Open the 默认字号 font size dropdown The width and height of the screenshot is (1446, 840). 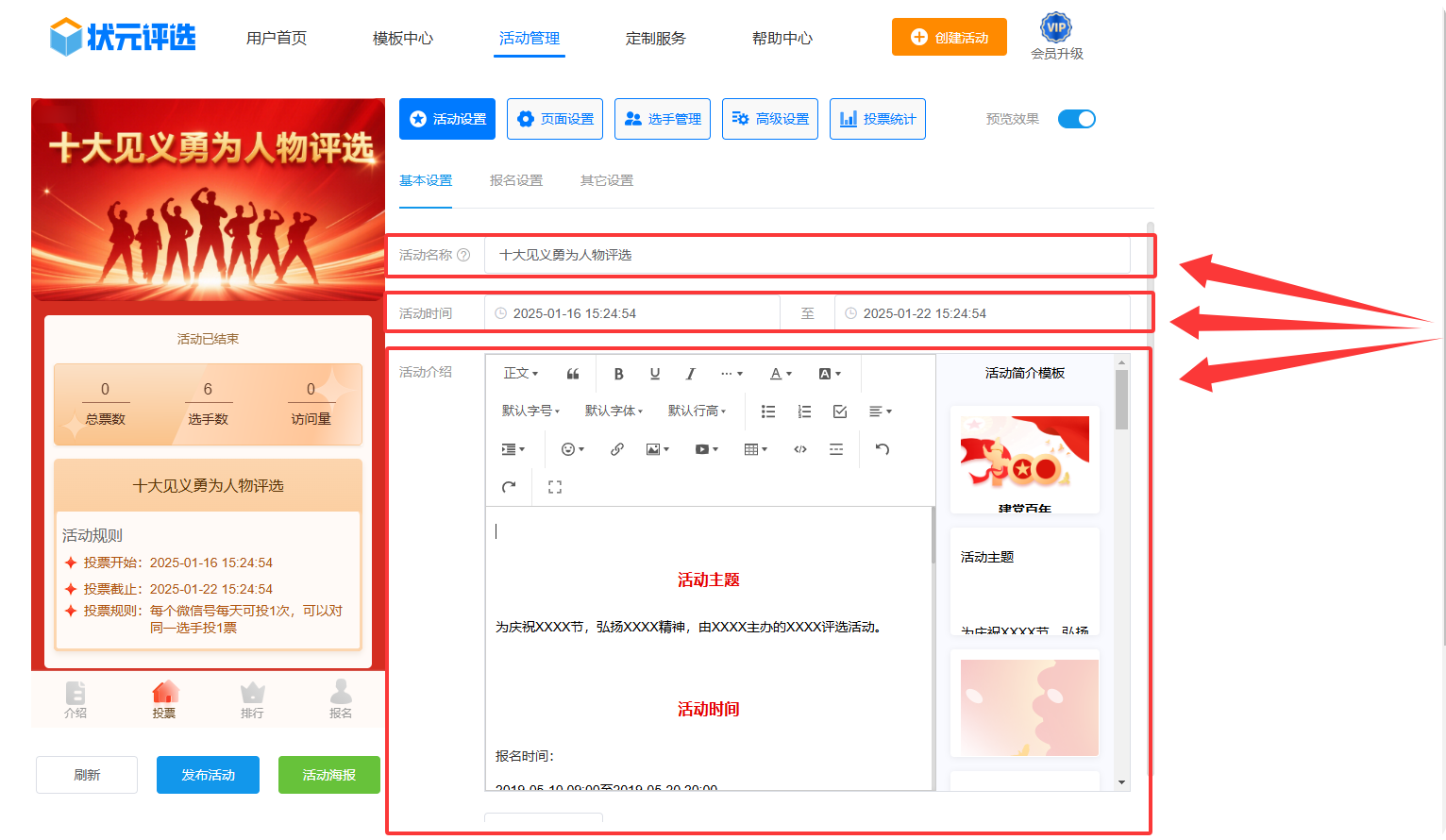530,412
